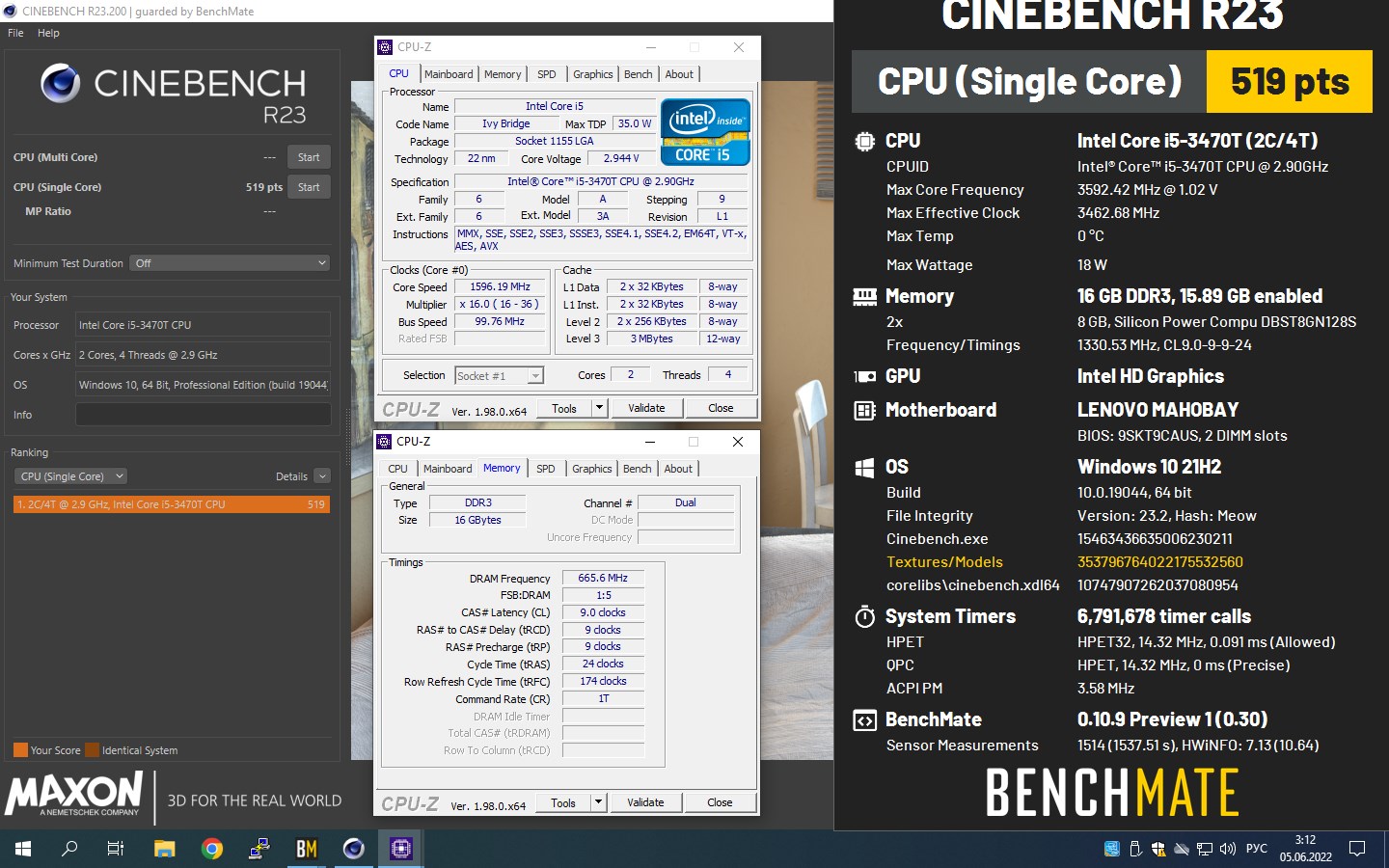The width and height of the screenshot is (1389, 868).
Task: Click the Multiplier value x 16.0
Action: tap(500, 305)
